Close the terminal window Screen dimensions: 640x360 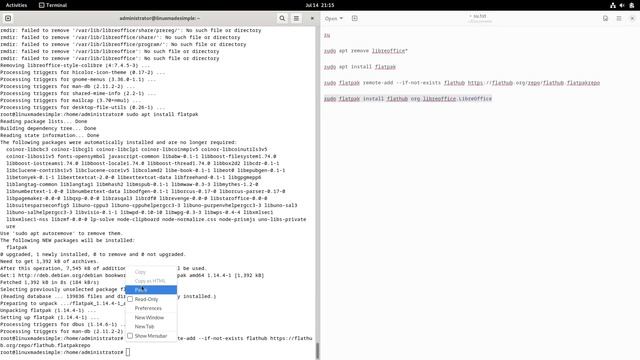pyautogui.click(x=312, y=18)
